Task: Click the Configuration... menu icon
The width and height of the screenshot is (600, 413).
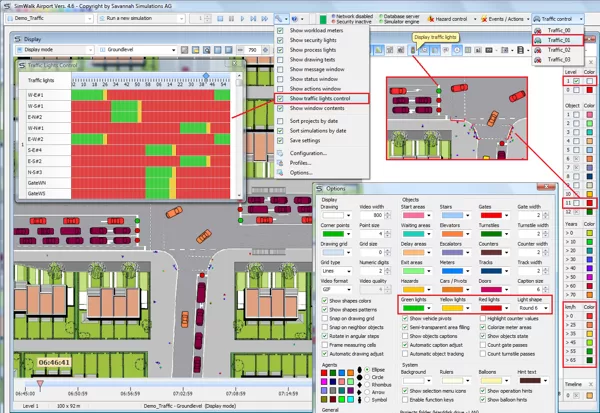Action: tap(280, 153)
